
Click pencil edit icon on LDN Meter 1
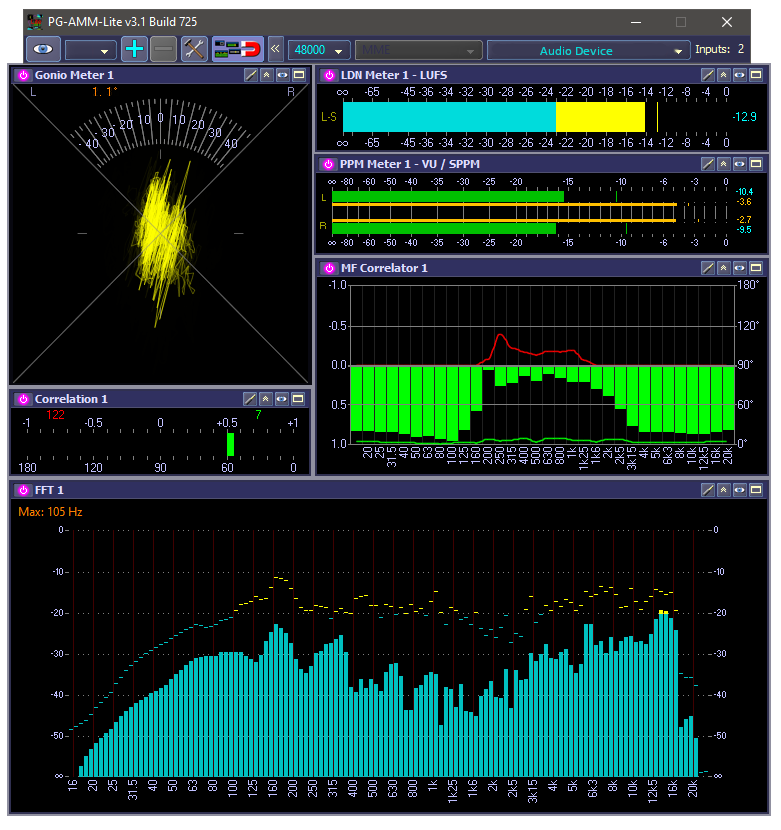tap(708, 75)
